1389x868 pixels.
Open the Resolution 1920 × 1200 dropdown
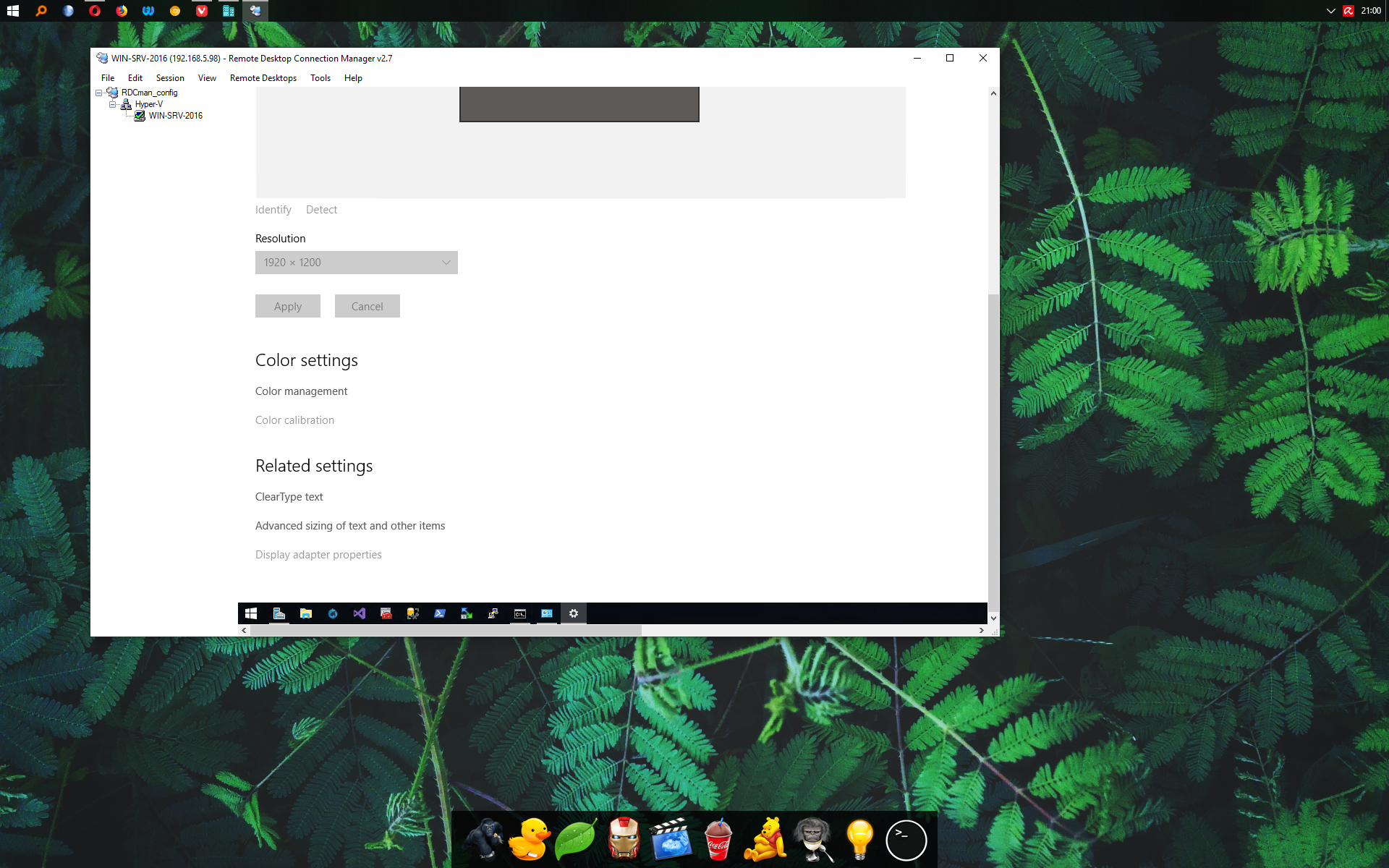tap(357, 263)
